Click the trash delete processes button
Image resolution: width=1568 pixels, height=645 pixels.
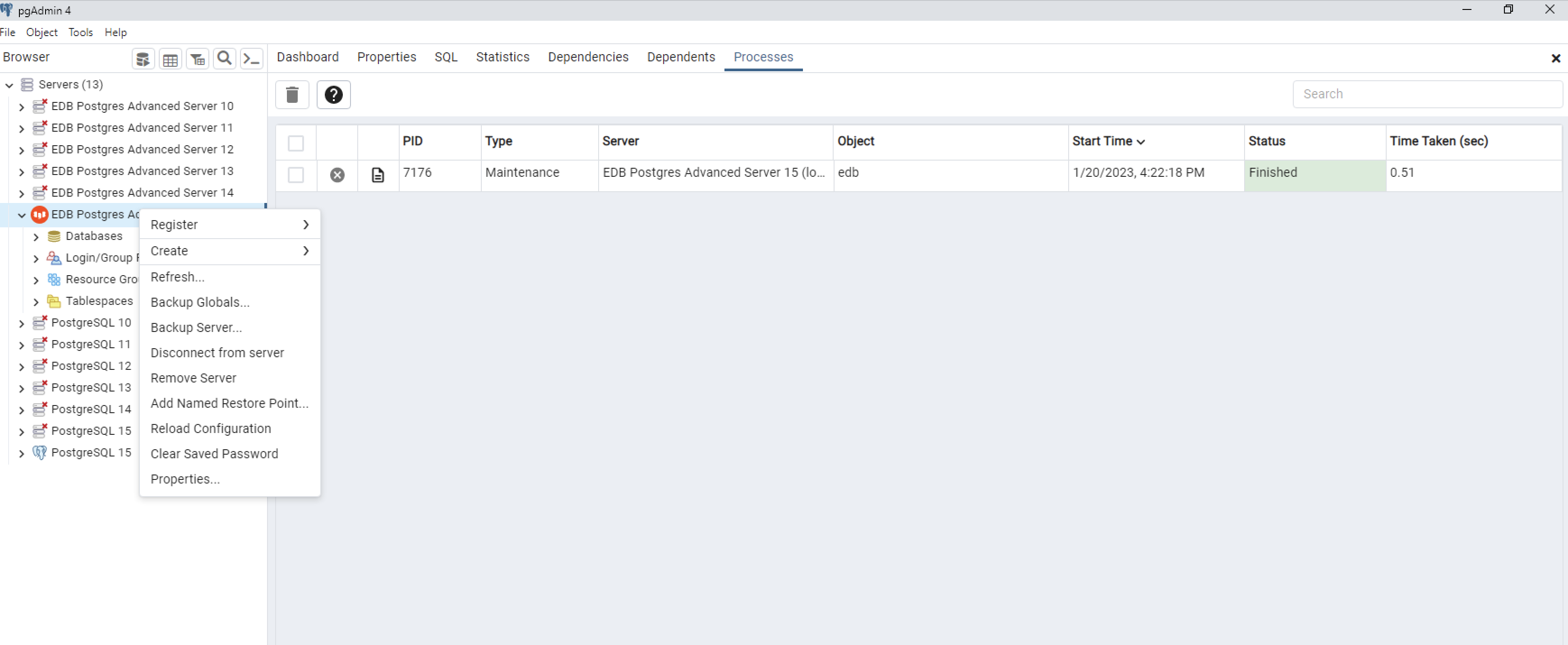tap(292, 95)
